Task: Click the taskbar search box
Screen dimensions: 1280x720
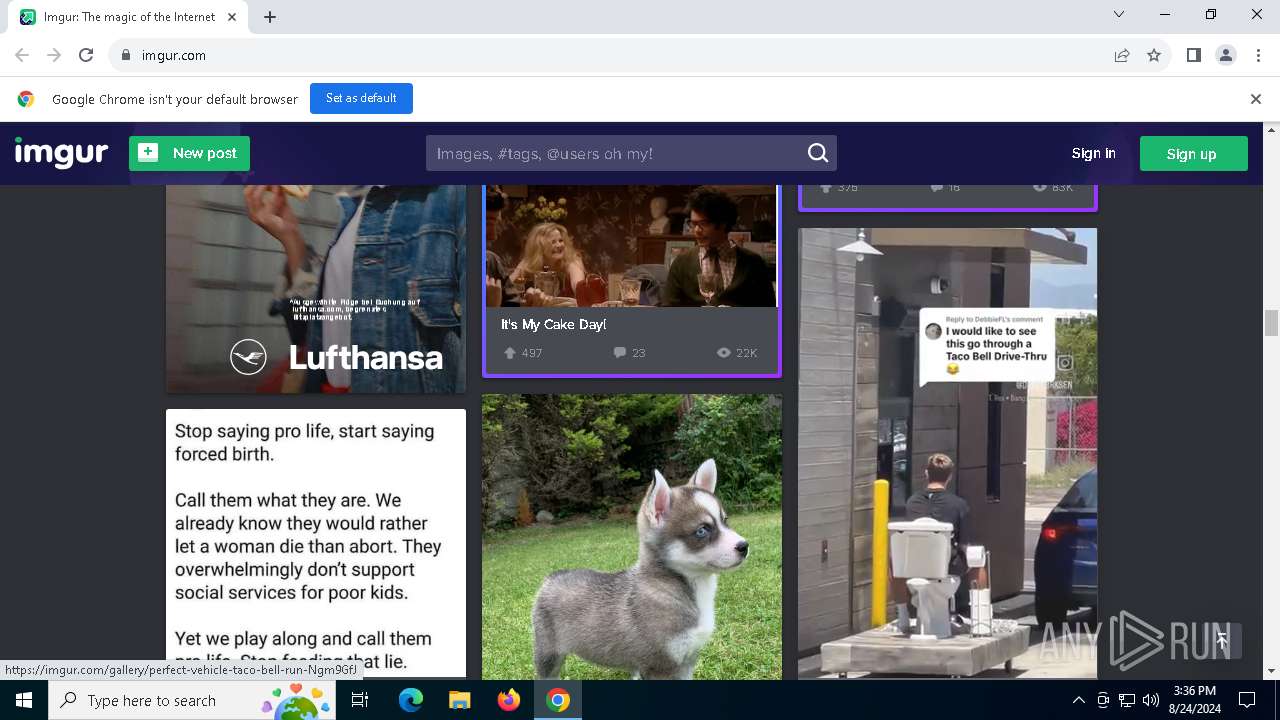Action: (192, 700)
